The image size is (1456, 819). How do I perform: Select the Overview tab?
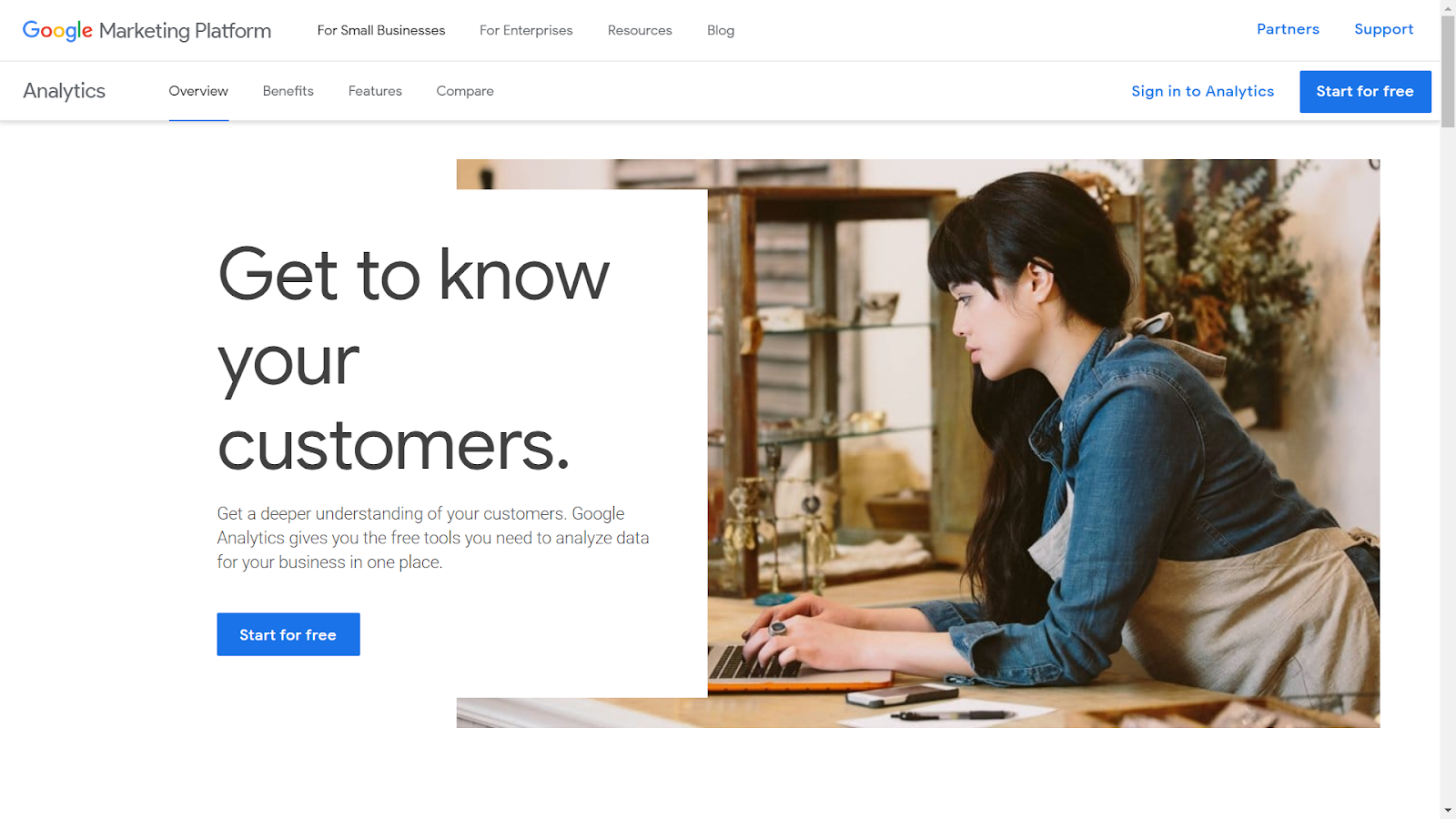click(x=198, y=91)
